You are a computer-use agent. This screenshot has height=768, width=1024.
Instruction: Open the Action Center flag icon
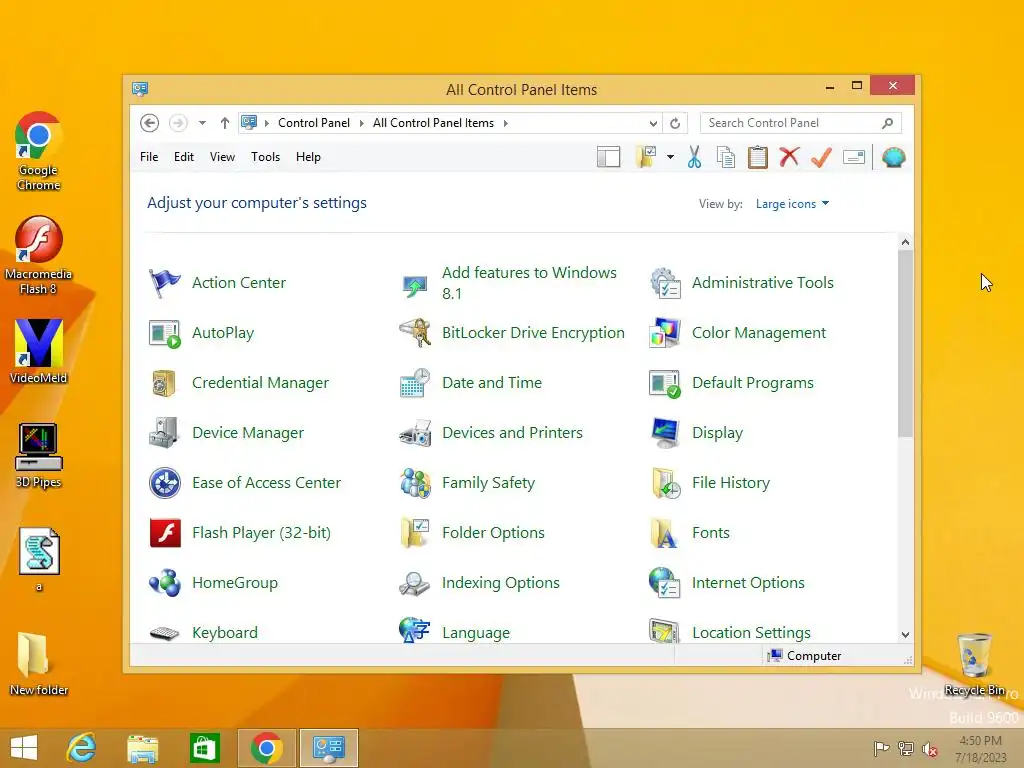[x=165, y=283]
